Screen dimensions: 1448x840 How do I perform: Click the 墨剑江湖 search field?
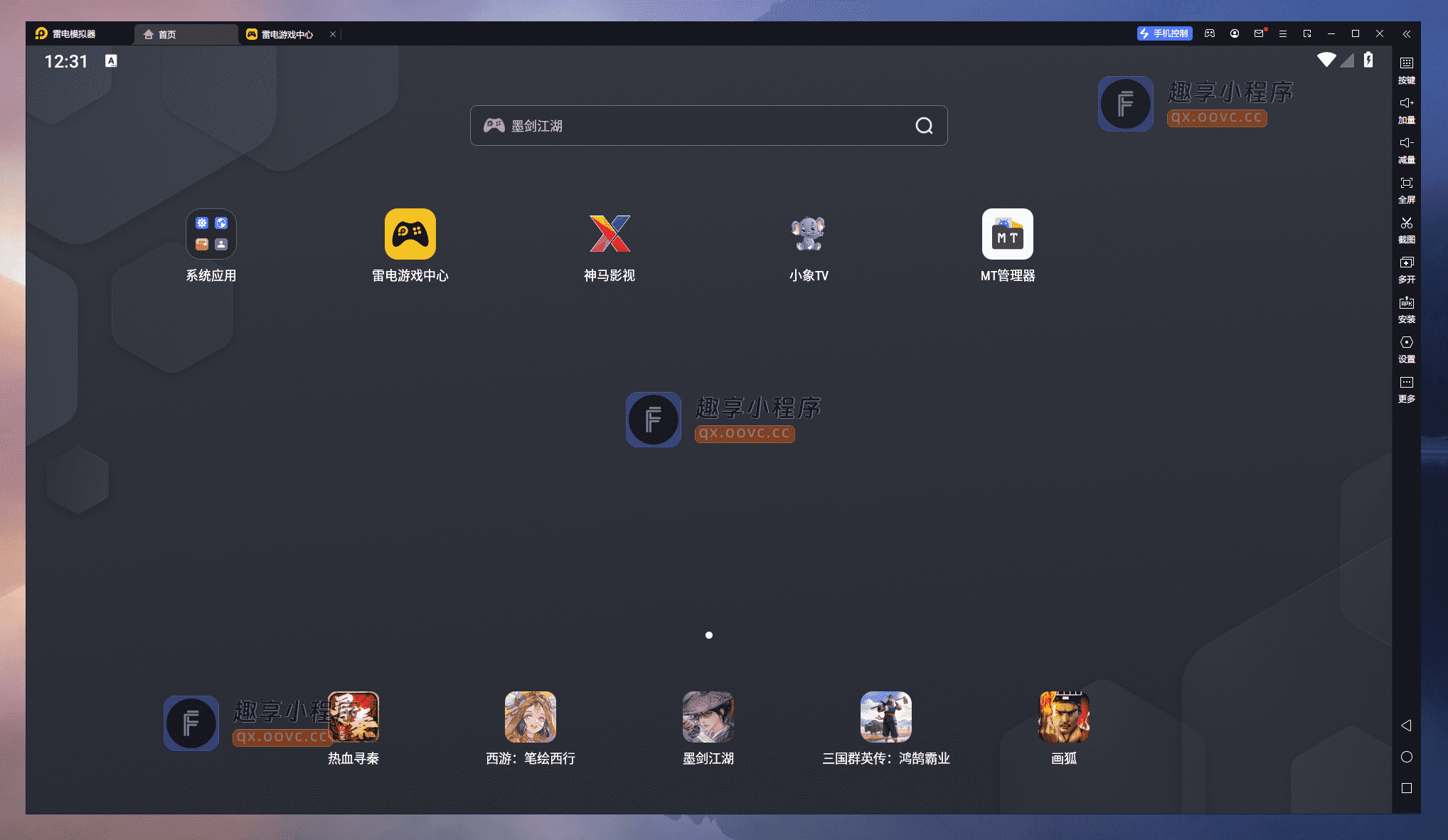point(708,126)
